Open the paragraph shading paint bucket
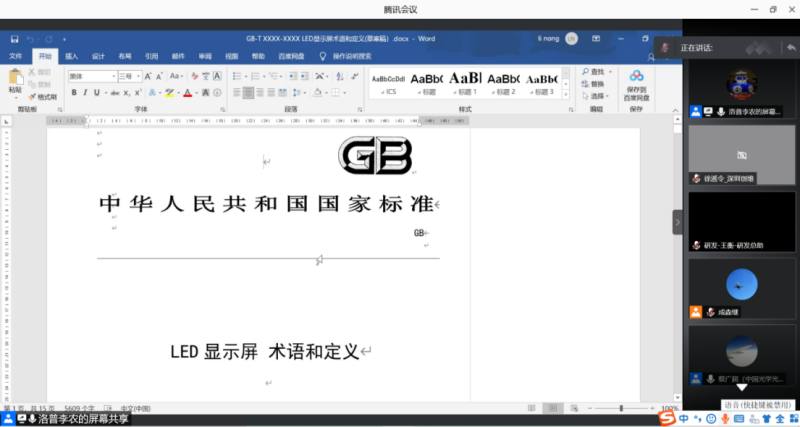Screen dimensions: 800x427 pyautogui.click(x=317, y=92)
